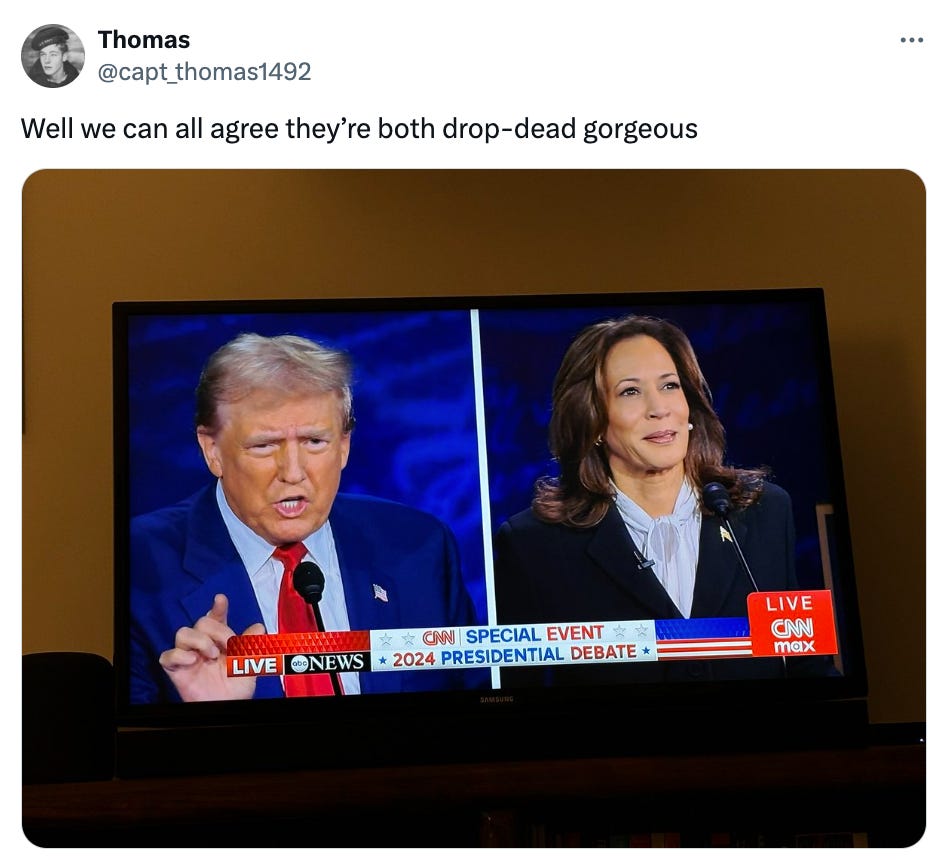
Task: Open Thomas's profile avatar
Action: (x=53, y=56)
